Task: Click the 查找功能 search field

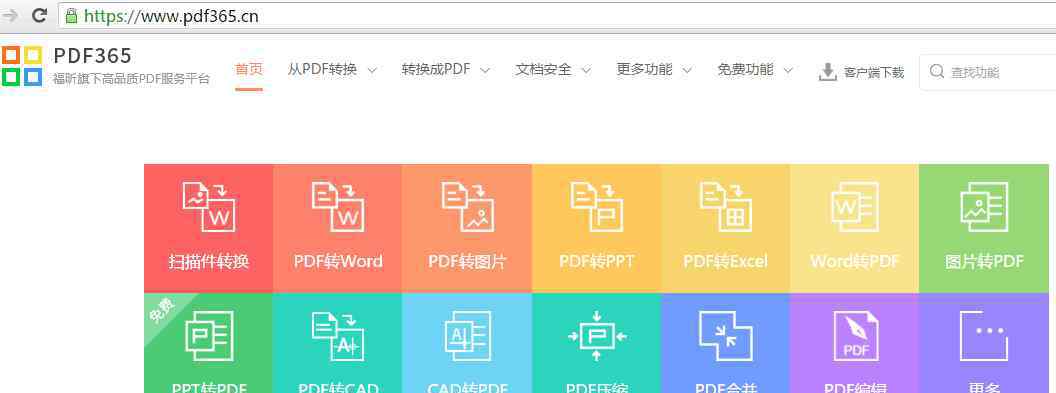Action: coord(987,72)
